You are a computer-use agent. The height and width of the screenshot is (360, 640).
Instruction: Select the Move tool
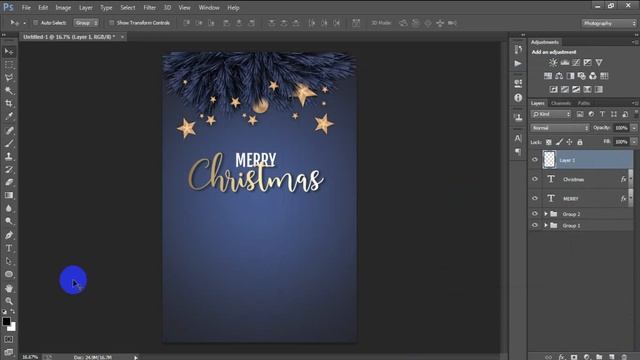(9, 52)
